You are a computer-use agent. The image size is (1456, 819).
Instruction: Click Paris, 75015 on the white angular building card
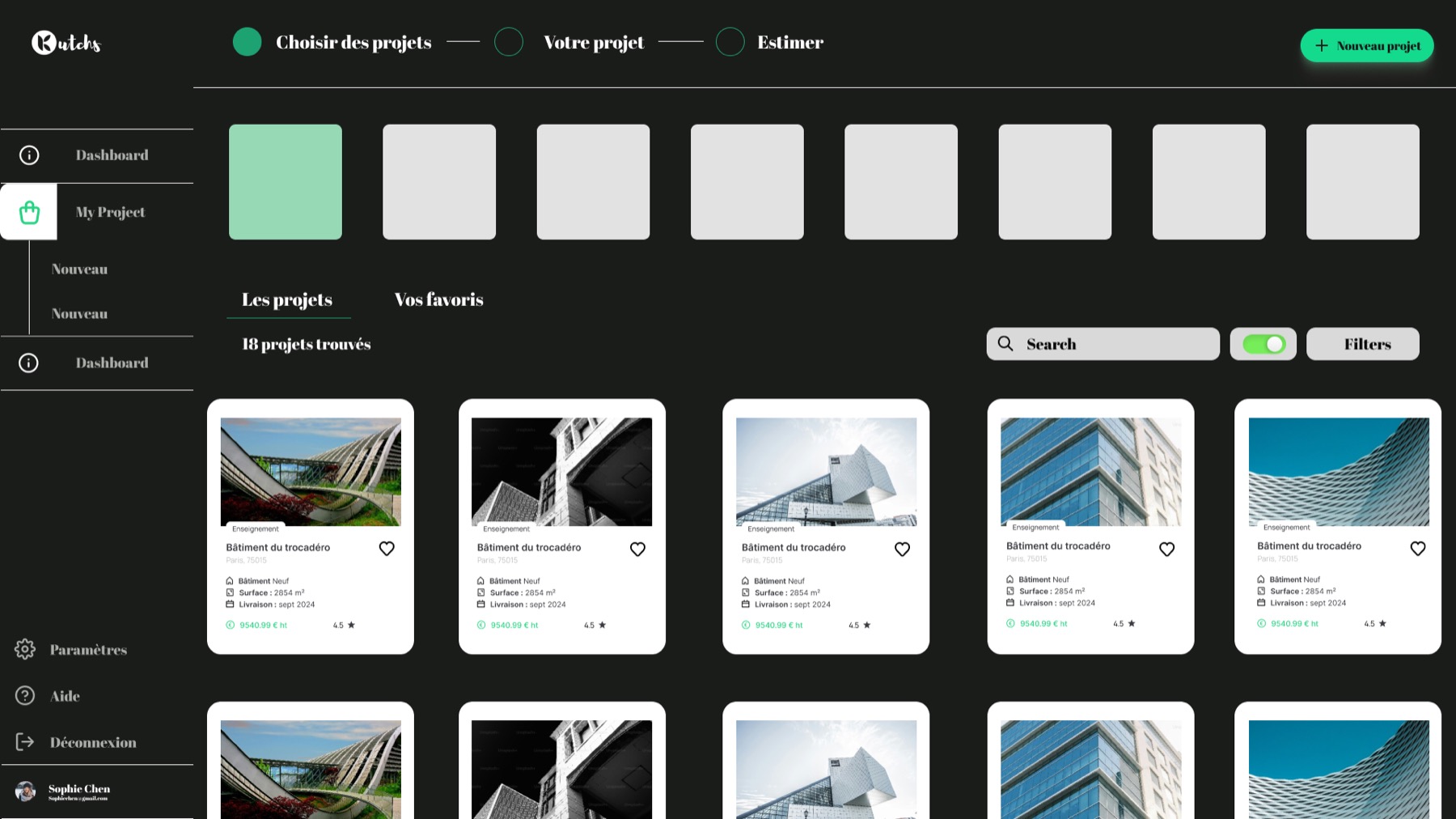(x=762, y=560)
